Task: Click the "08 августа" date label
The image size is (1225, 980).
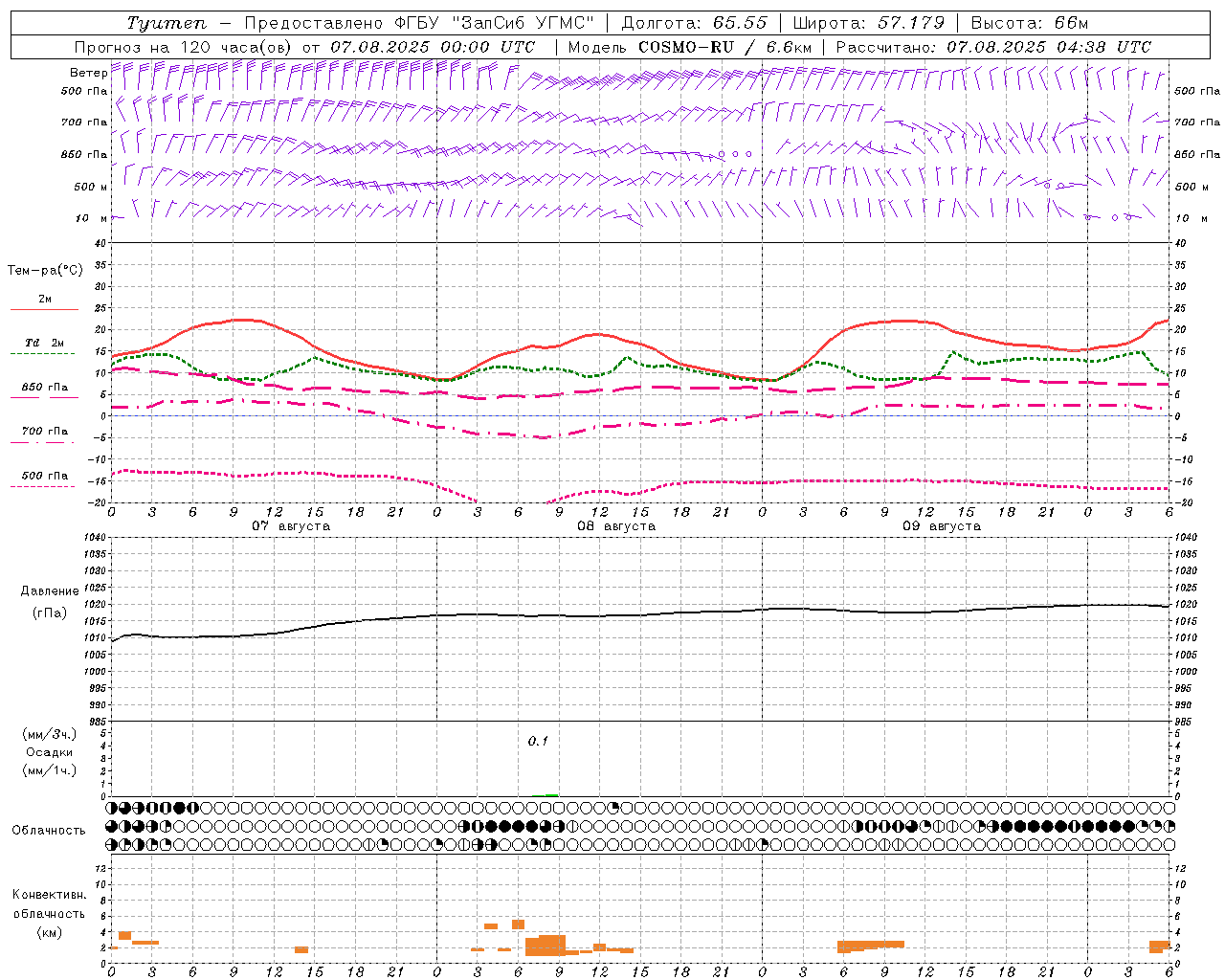Action: click(x=616, y=526)
